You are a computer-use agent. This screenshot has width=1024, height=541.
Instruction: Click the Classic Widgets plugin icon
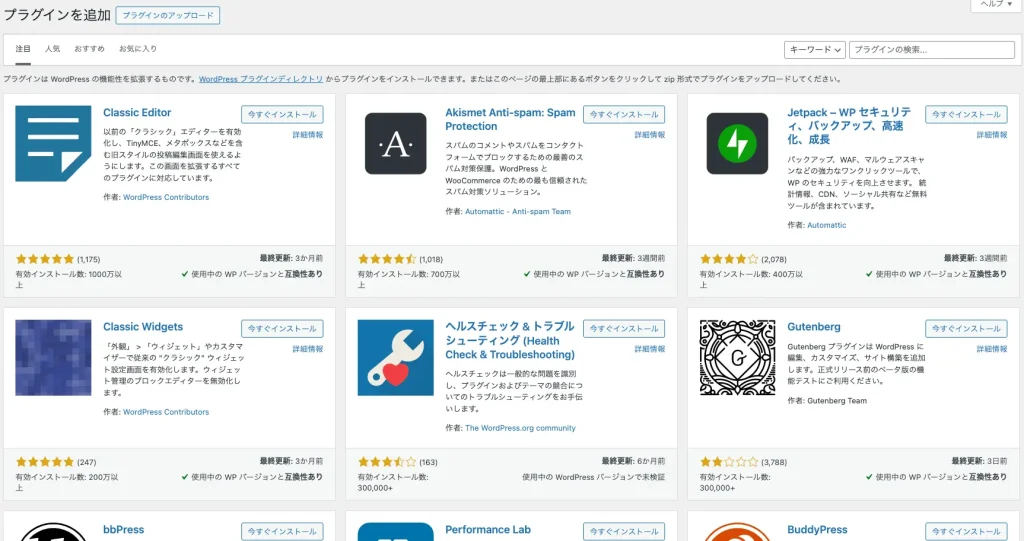coord(53,357)
